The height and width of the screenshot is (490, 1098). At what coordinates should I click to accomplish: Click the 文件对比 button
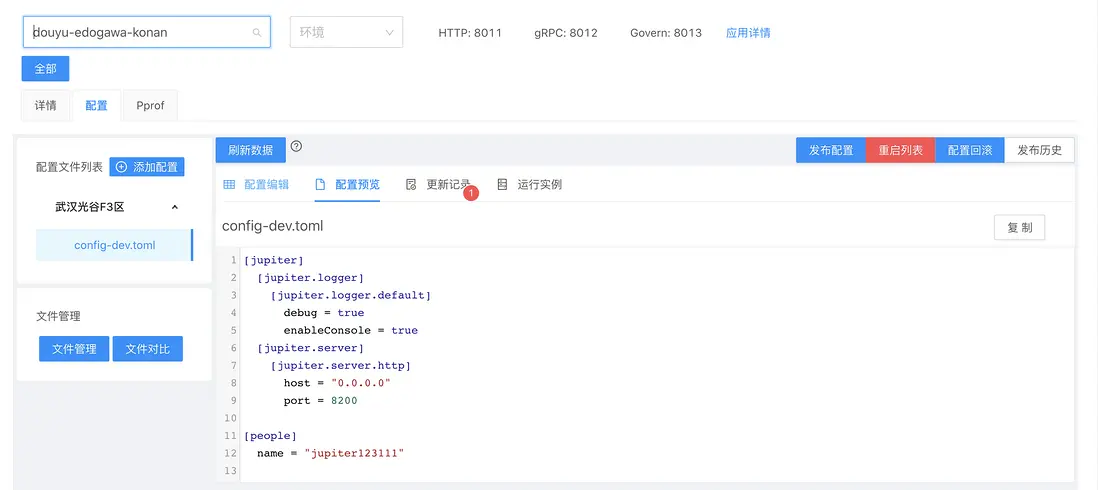148,349
